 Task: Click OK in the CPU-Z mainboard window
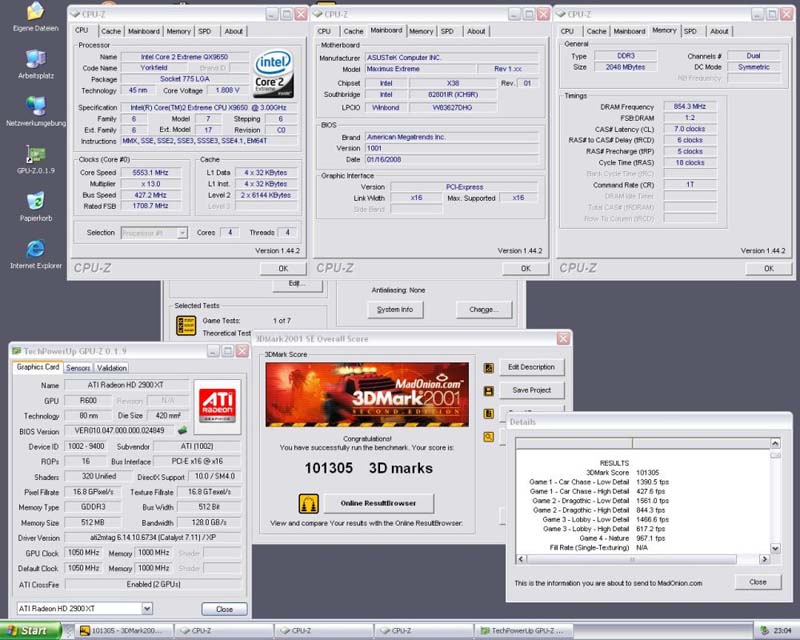[x=526, y=268]
